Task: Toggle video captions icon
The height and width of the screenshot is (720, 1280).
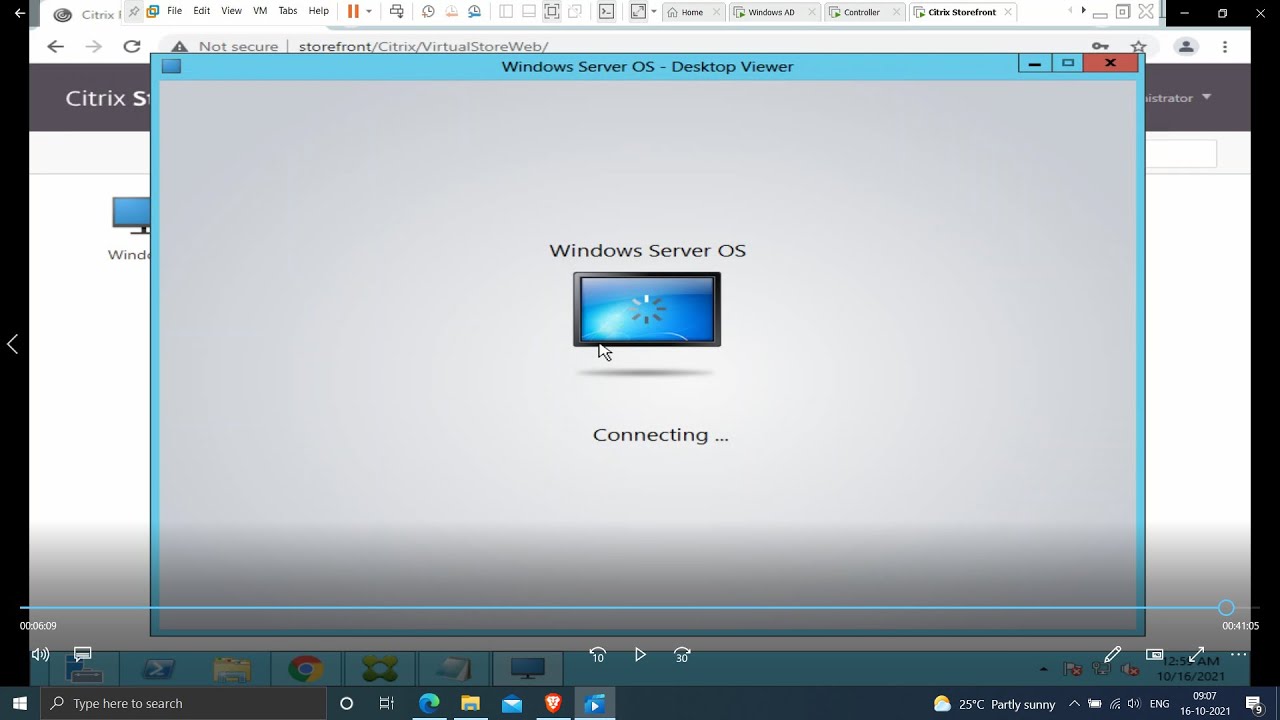Action: coord(83,654)
